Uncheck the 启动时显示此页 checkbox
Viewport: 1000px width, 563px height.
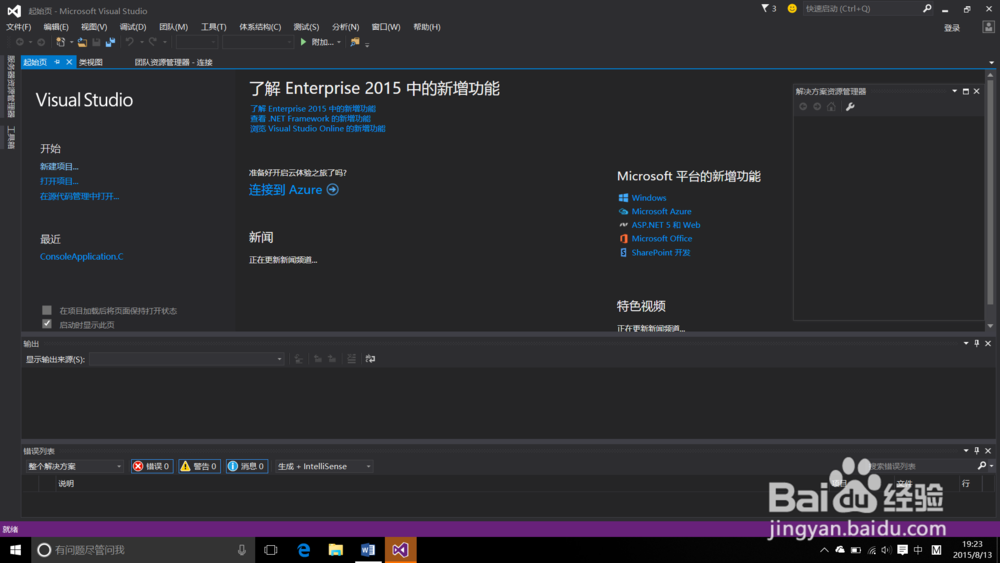(47, 324)
